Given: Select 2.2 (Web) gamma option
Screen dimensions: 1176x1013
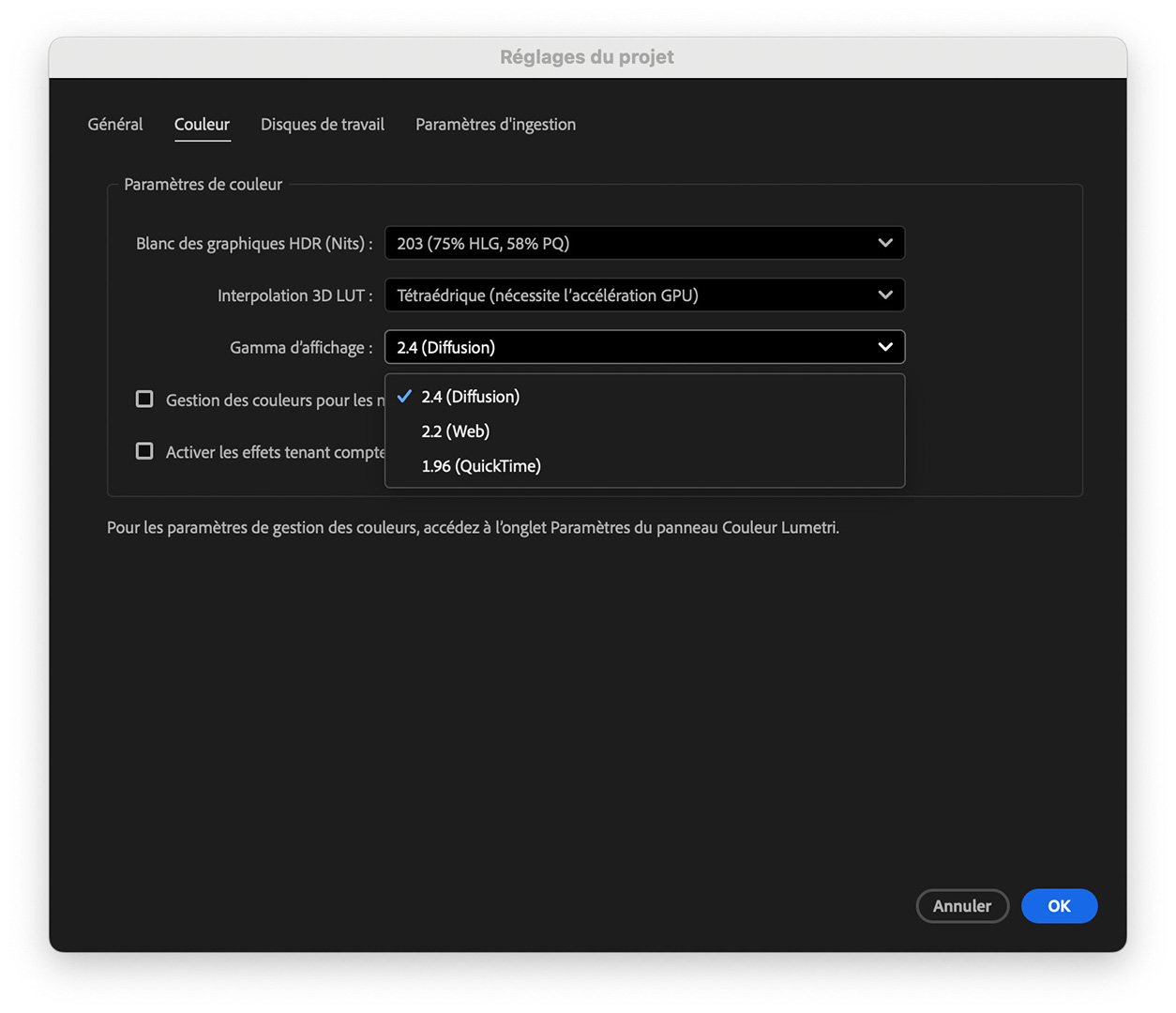Looking at the screenshot, I should pos(456,431).
